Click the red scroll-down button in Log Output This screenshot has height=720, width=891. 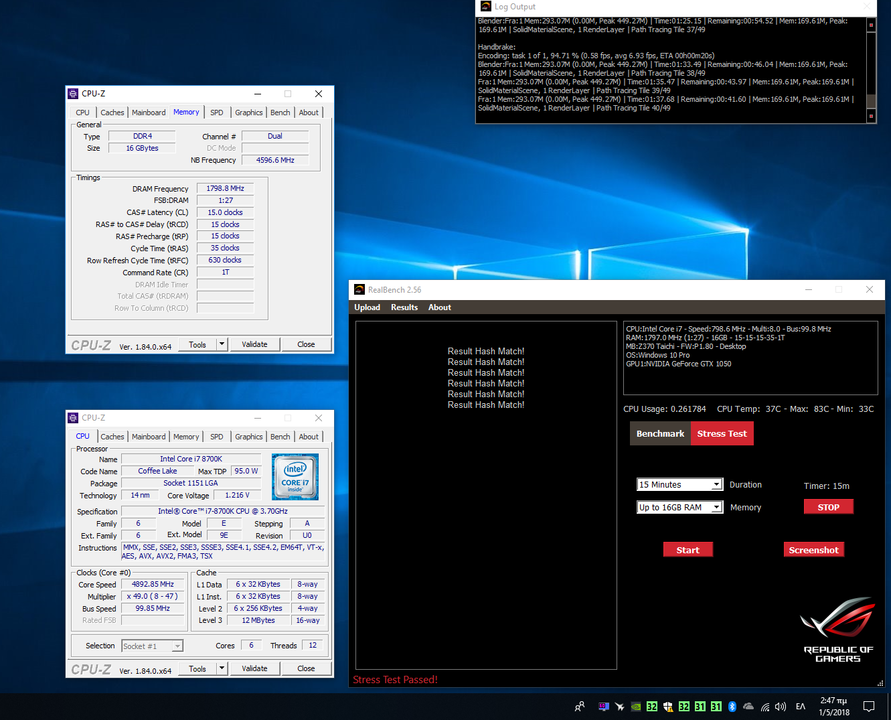(871, 116)
